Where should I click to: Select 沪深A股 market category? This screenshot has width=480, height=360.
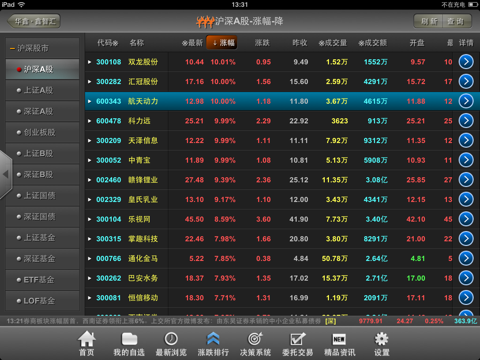tap(42, 69)
